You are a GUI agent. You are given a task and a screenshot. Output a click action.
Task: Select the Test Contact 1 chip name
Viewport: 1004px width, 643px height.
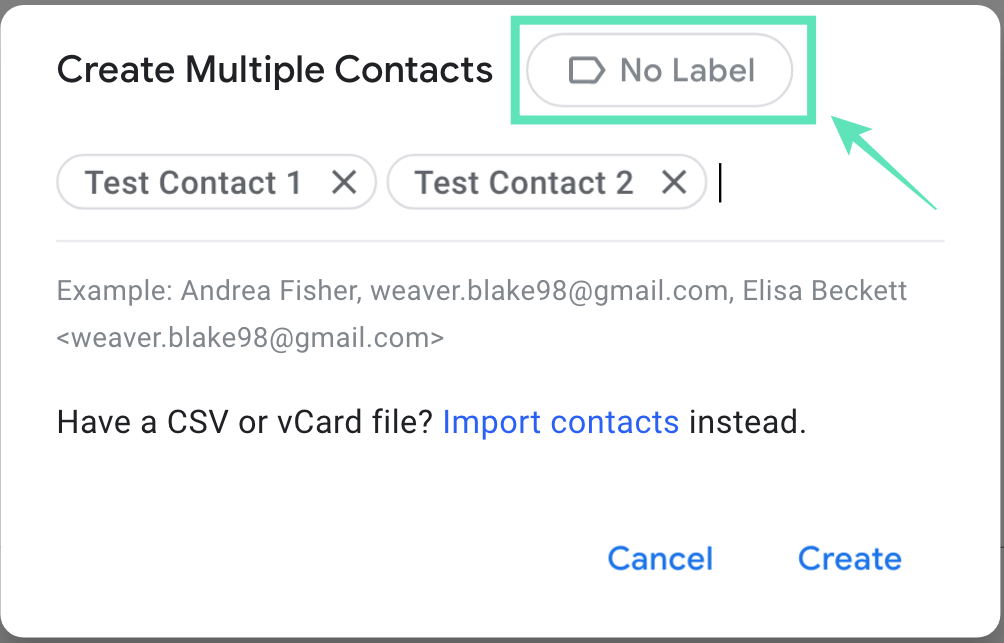[x=193, y=183]
